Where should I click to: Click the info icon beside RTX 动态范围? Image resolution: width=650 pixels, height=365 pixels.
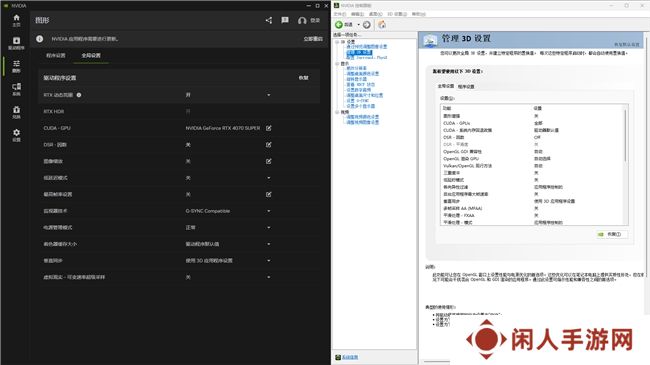[79, 95]
